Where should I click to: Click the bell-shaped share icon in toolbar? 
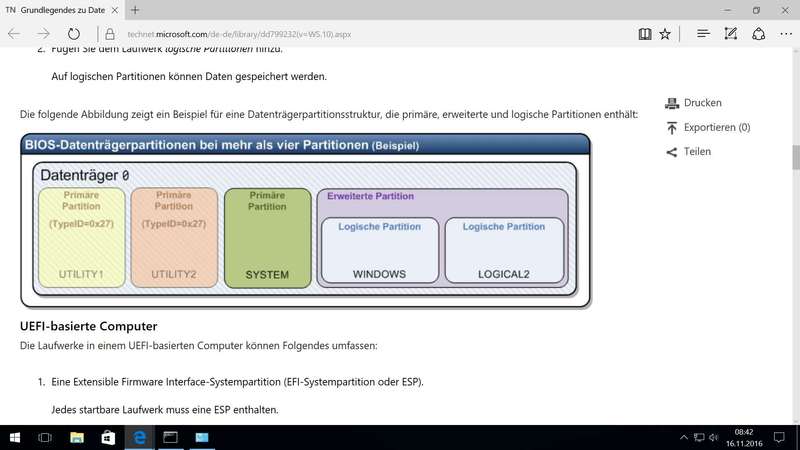pos(759,34)
